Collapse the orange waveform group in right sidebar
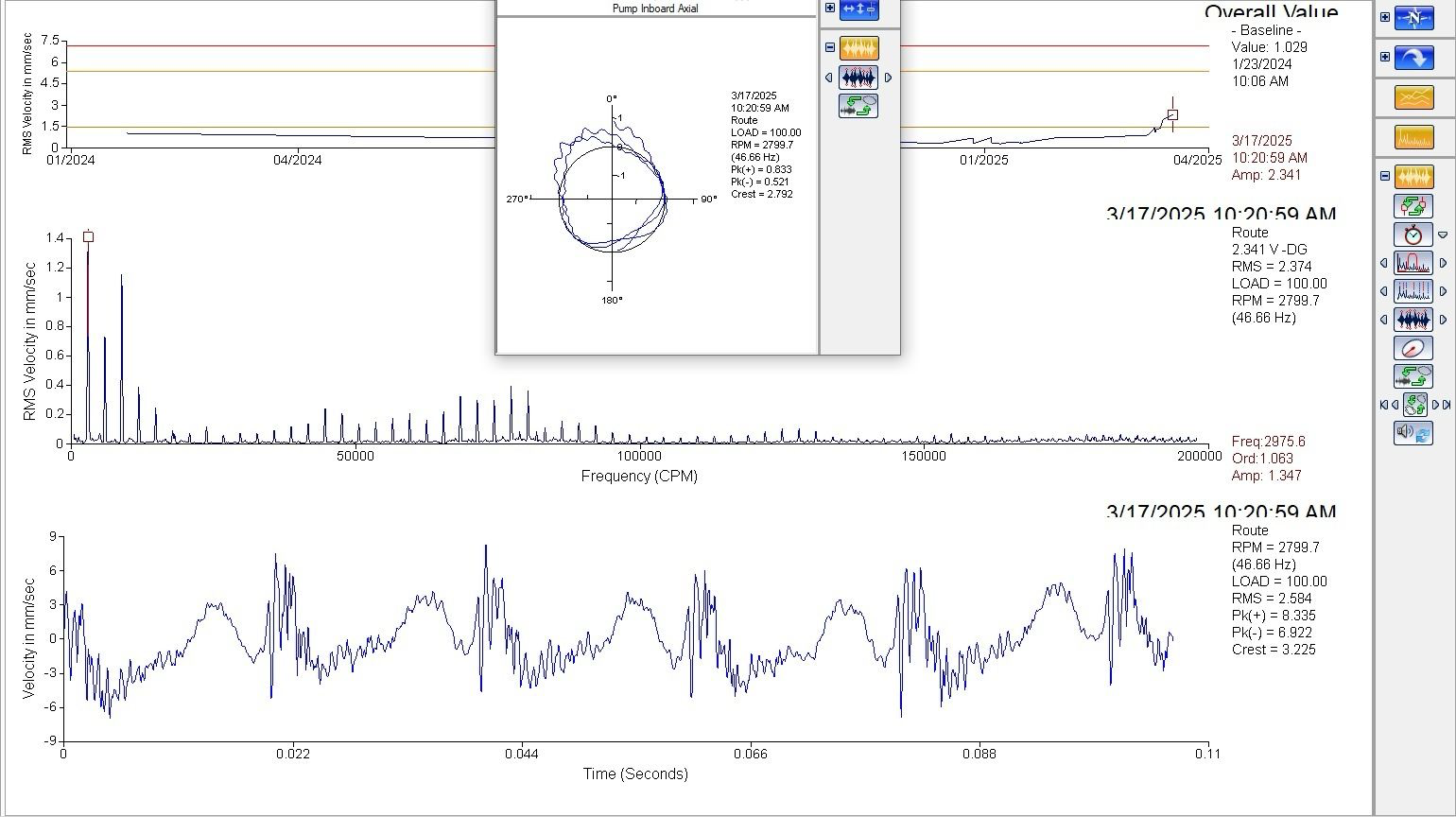The image size is (1456, 817). [1385, 176]
